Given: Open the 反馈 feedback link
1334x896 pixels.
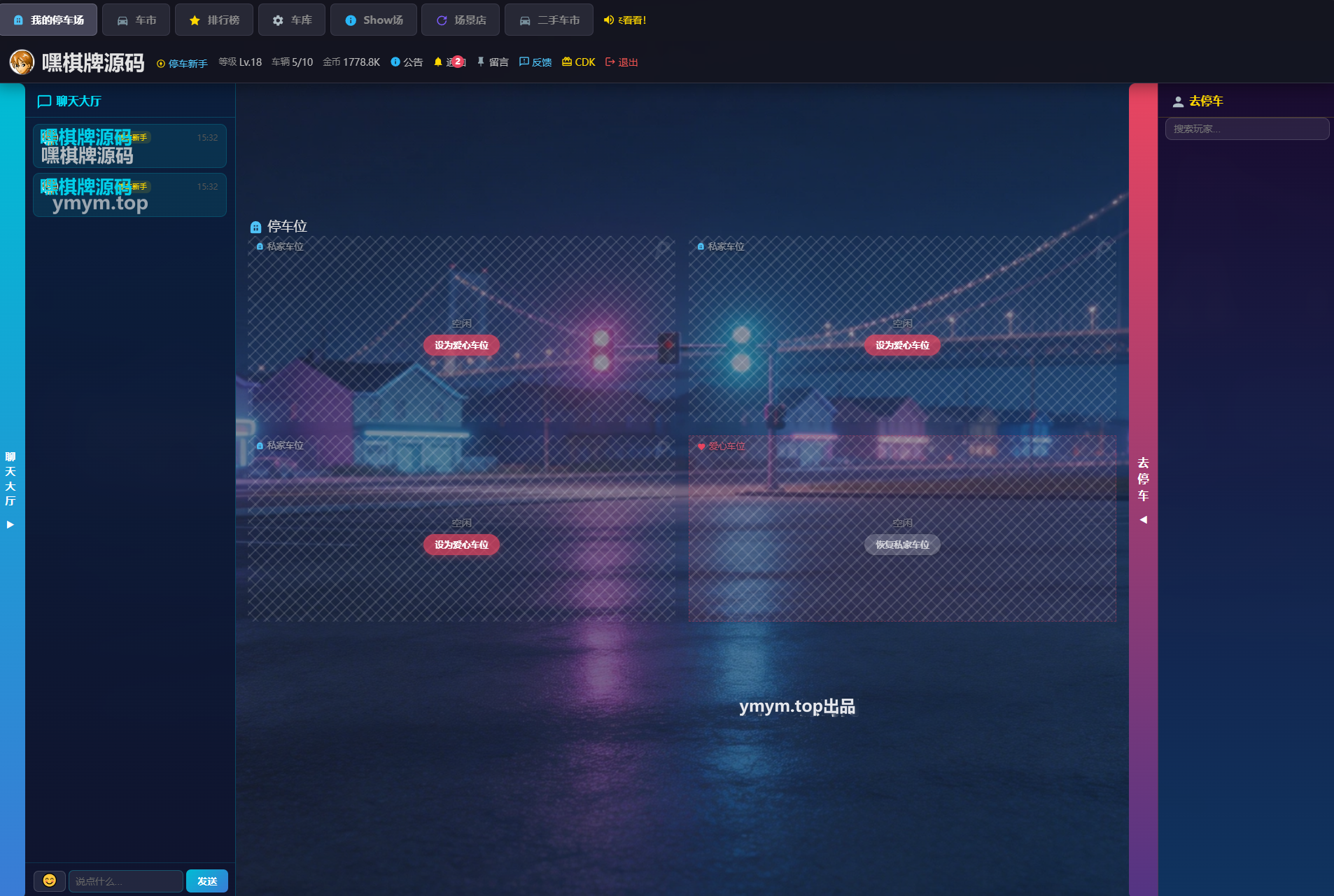Looking at the screenshot, I should coord(535,62).
